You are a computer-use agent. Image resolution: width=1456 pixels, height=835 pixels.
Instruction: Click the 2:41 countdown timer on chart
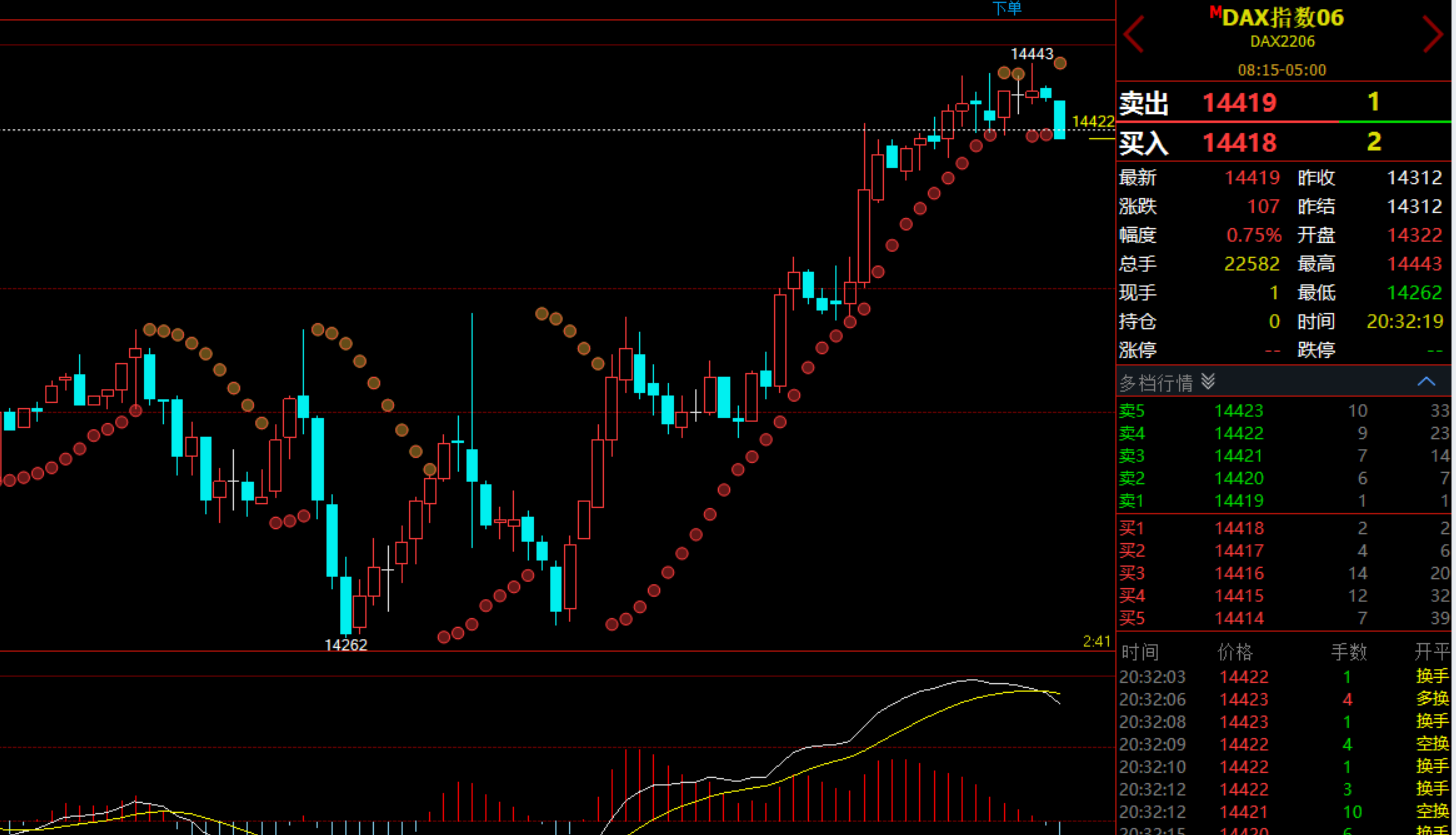click(x=1097, y=641)
